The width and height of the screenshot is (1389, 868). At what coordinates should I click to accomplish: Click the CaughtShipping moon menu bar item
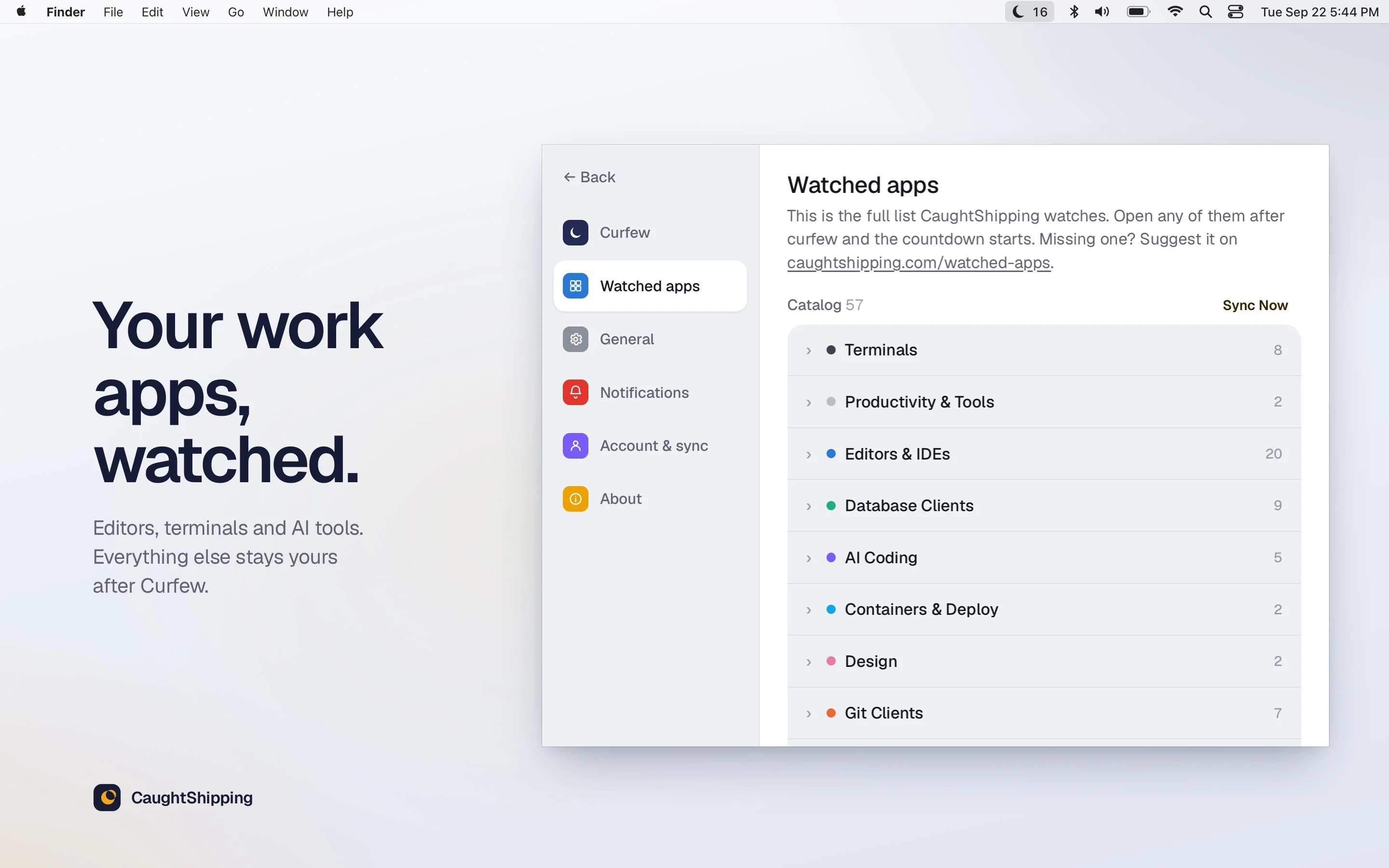coord(1029,12)
